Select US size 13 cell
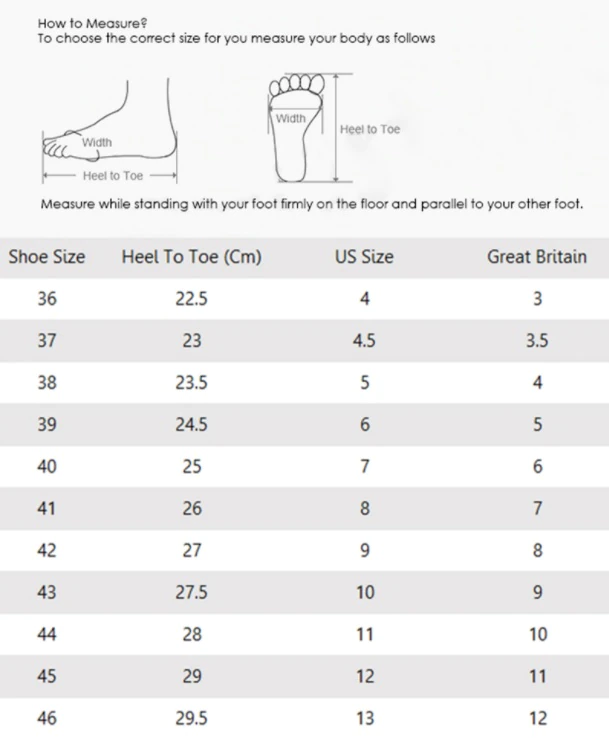The width and height of the screenshot is (609, 738). (365, 718)
